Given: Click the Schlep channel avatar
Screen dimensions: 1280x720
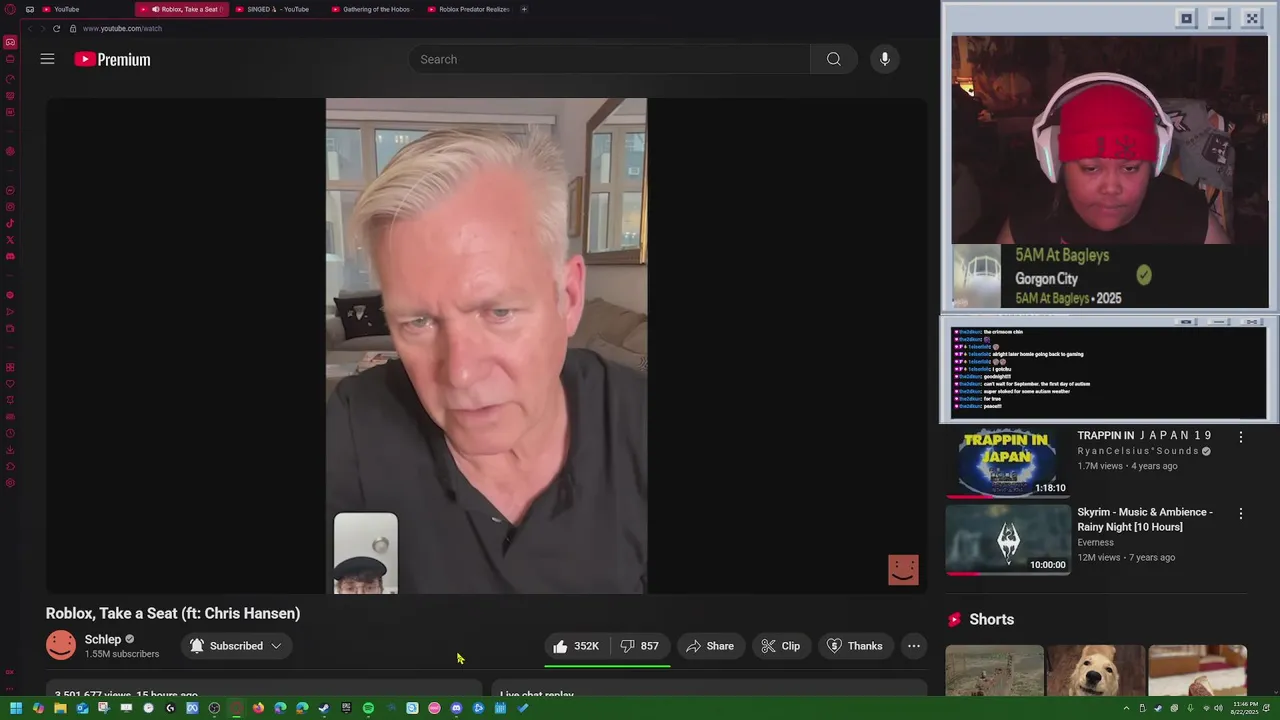Looking at the screenshot, I should (x=61, y=645).
